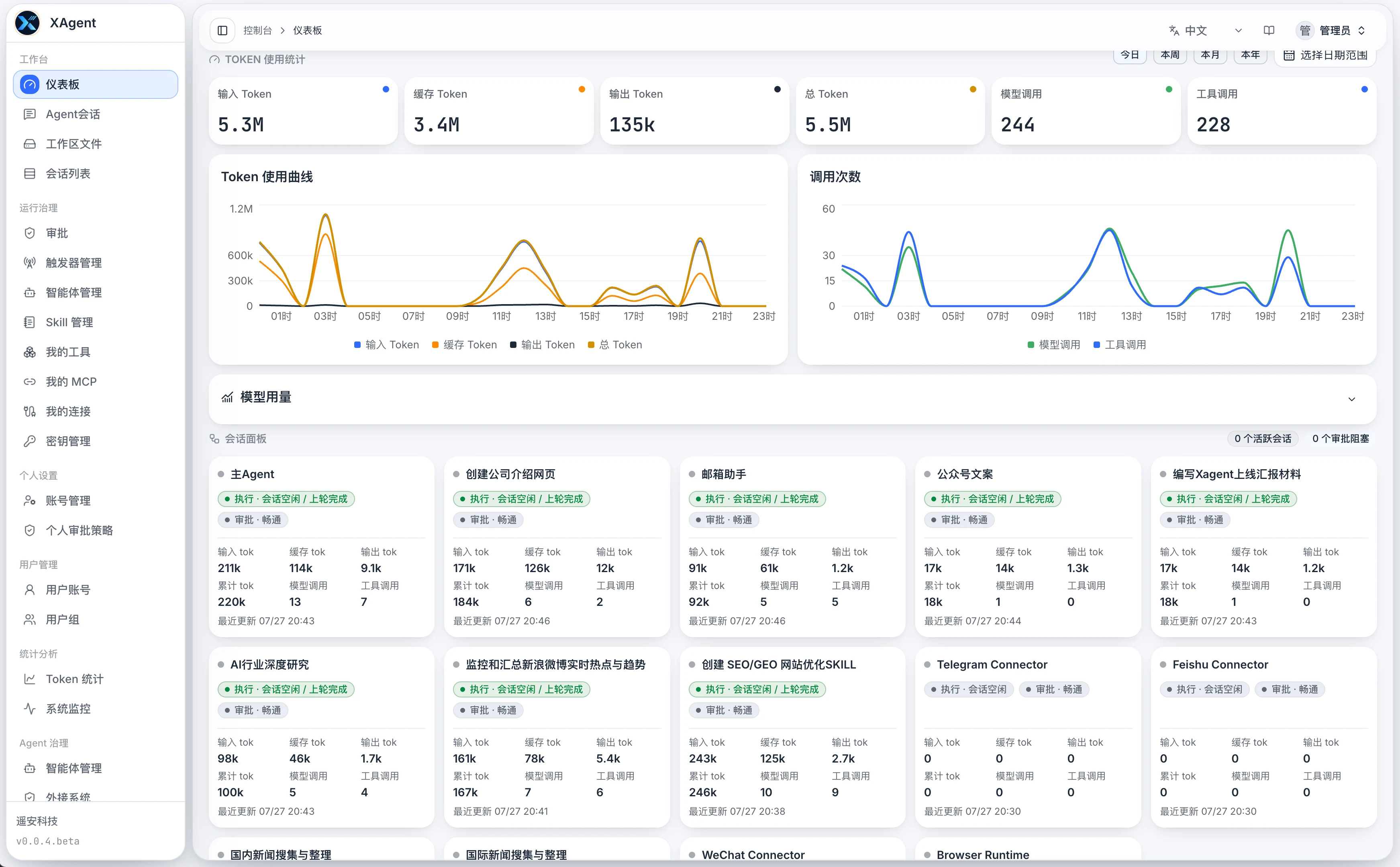Click the Agent会话 chat icon
Image resolution: width=1400 pixels, height=867 pixels.
tap(30, 114)
